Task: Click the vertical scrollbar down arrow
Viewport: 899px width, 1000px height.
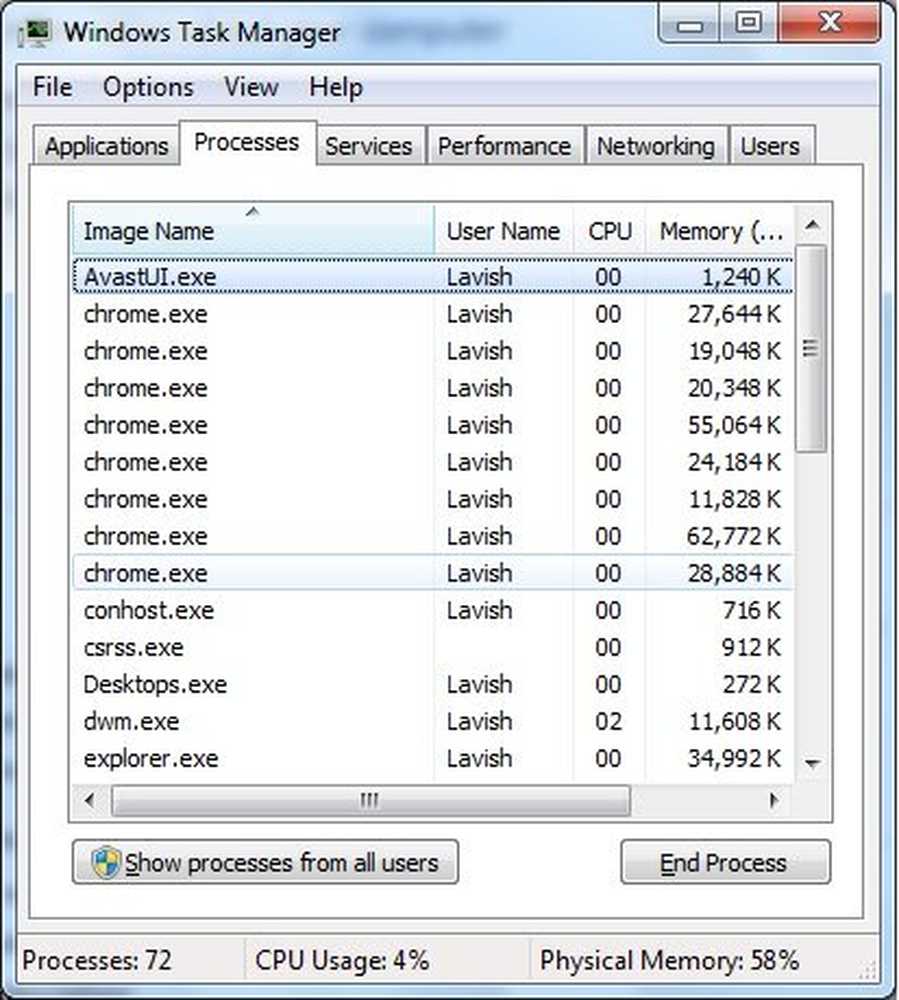Action: [812, 763]
